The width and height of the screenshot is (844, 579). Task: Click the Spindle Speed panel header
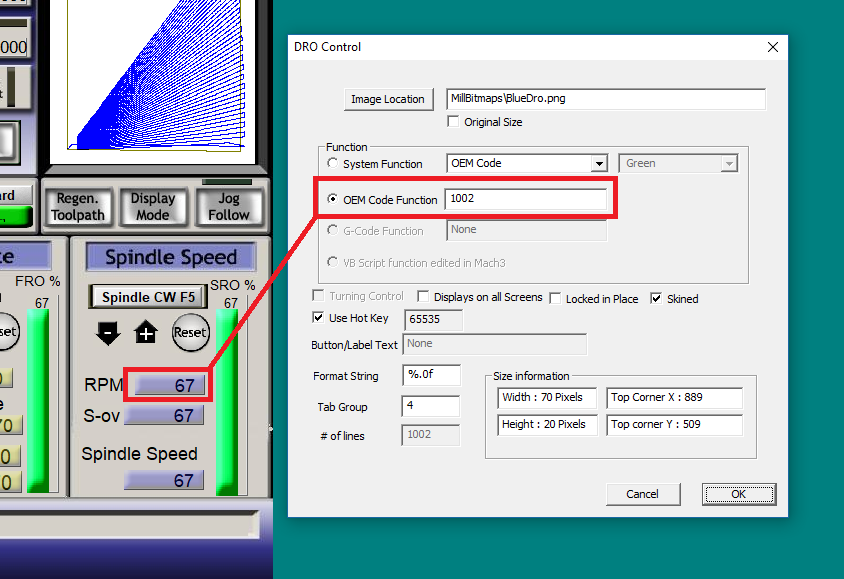tap(171, 257)
